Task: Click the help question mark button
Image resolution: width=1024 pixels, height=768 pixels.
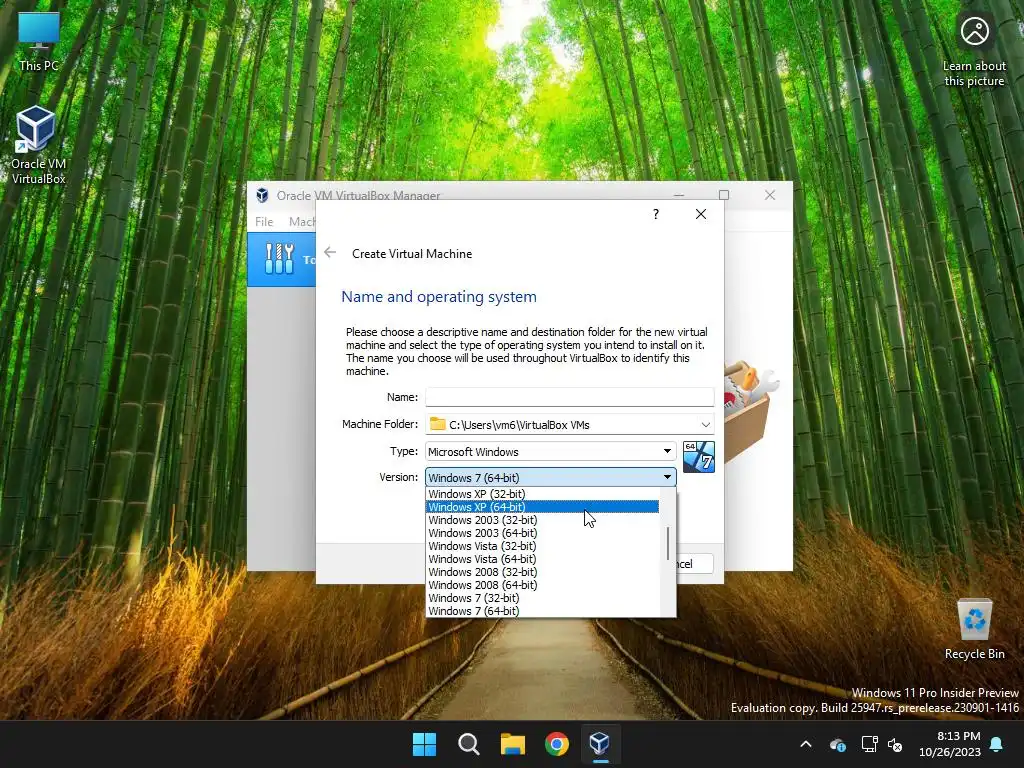Action: coord(656,214)
